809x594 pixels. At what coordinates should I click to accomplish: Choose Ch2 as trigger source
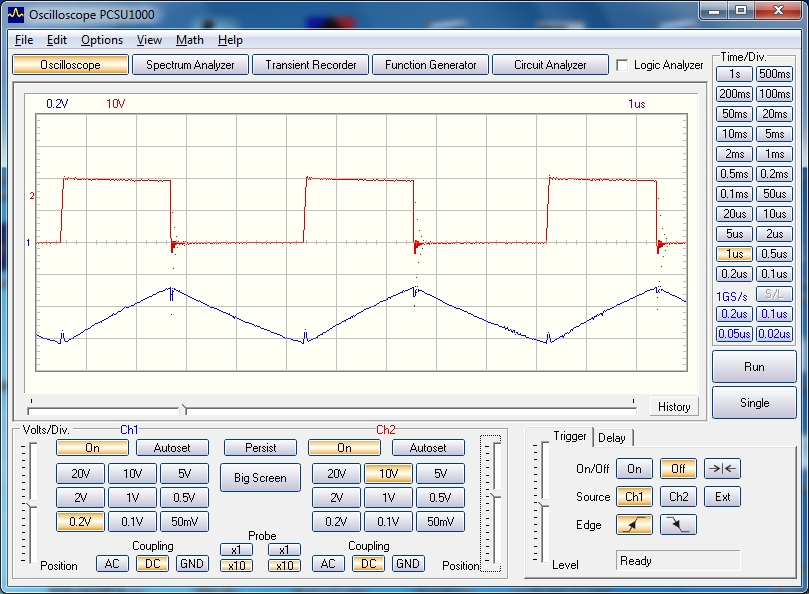(x=678, y=496)
